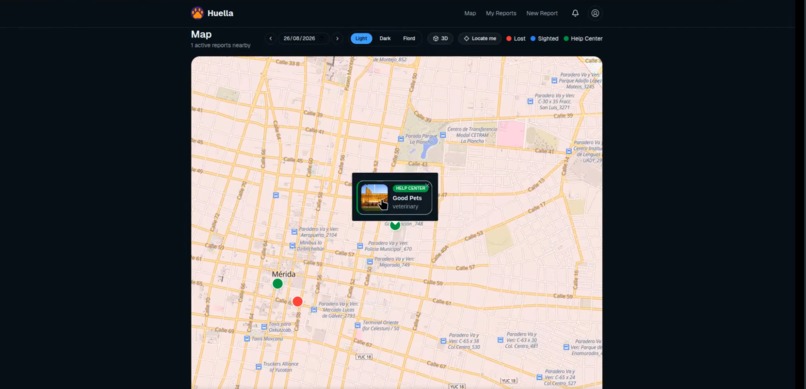Image resolution: width=806 pixels, height=389 pixels.
Task: Switch map style to Dark
Action: 385,39
